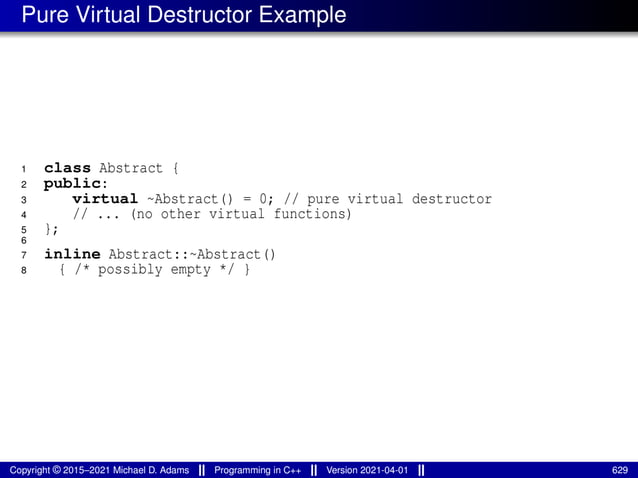The image size is (638, 478).
Task: Click the "virtual ~Abstract() = 0;" declaration
Action: (173, 199)
